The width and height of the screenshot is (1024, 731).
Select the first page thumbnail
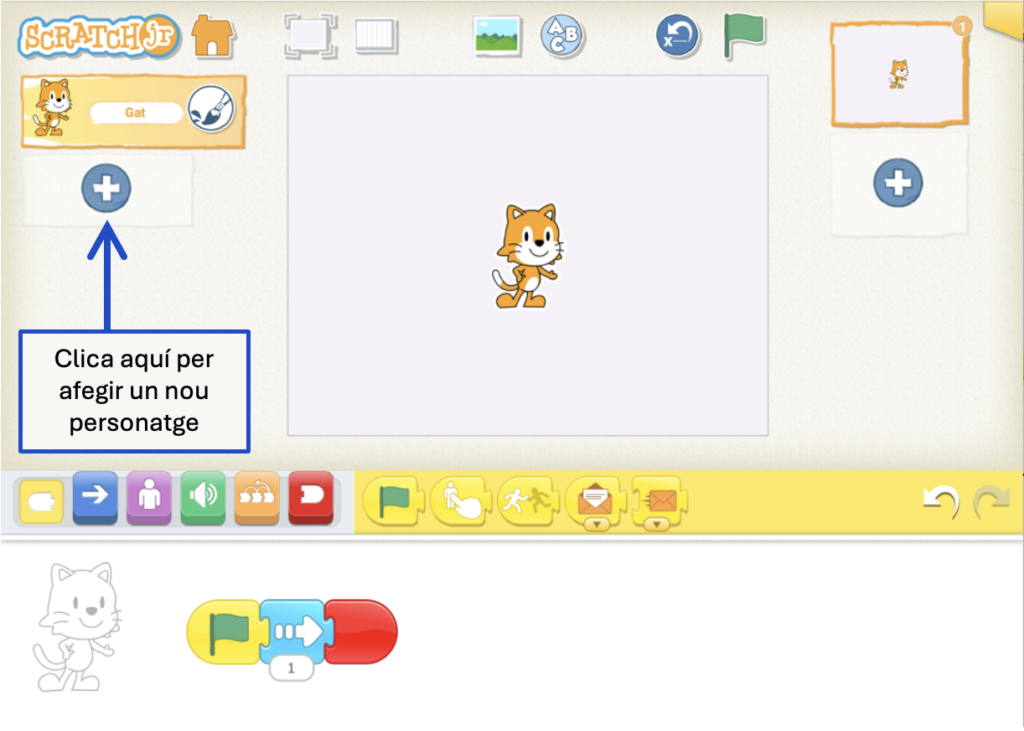tap(899, 75)
